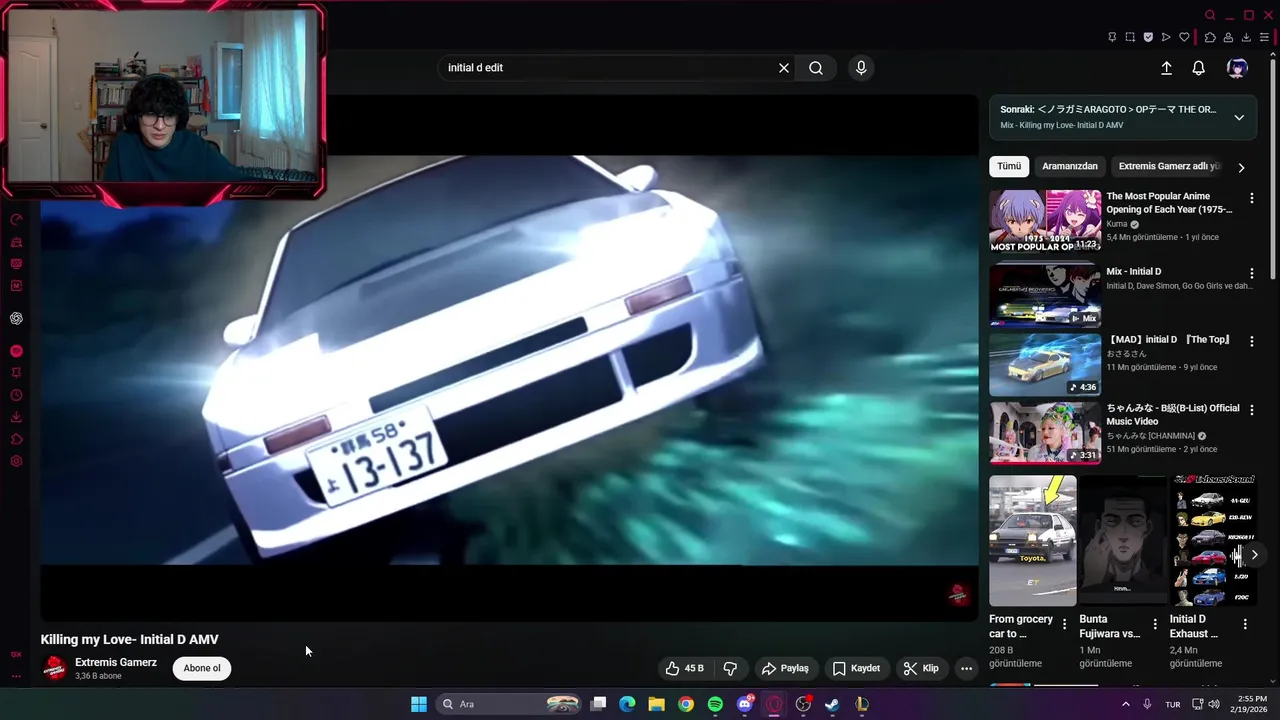The height and width of the screenshot is (720, 1280).
Task: Open Mix - Initial D thumbnail
Action: coord(1045,295)
